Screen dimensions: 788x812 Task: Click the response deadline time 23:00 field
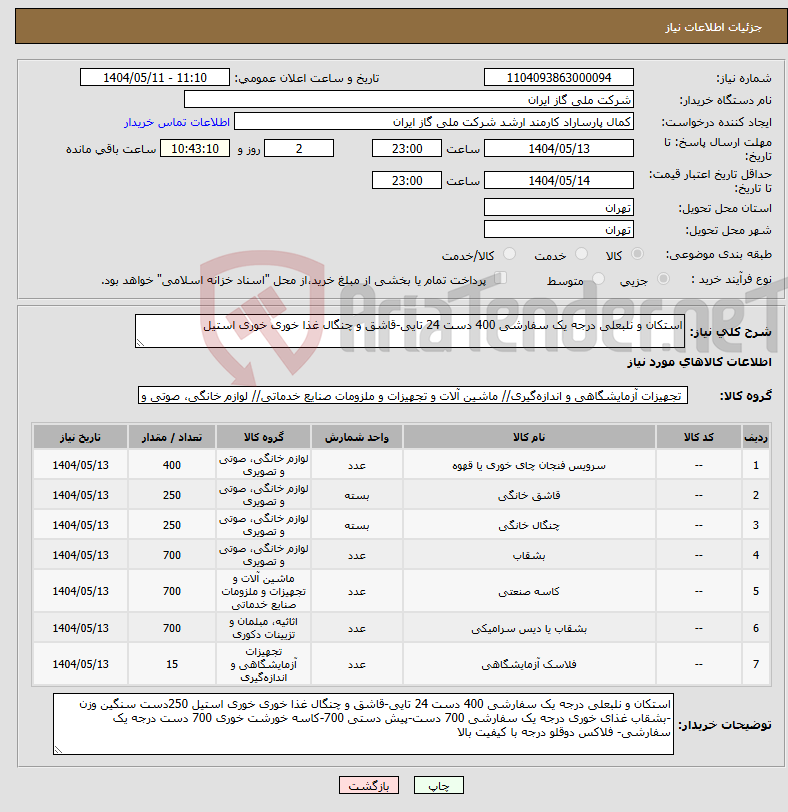(407, 149)
